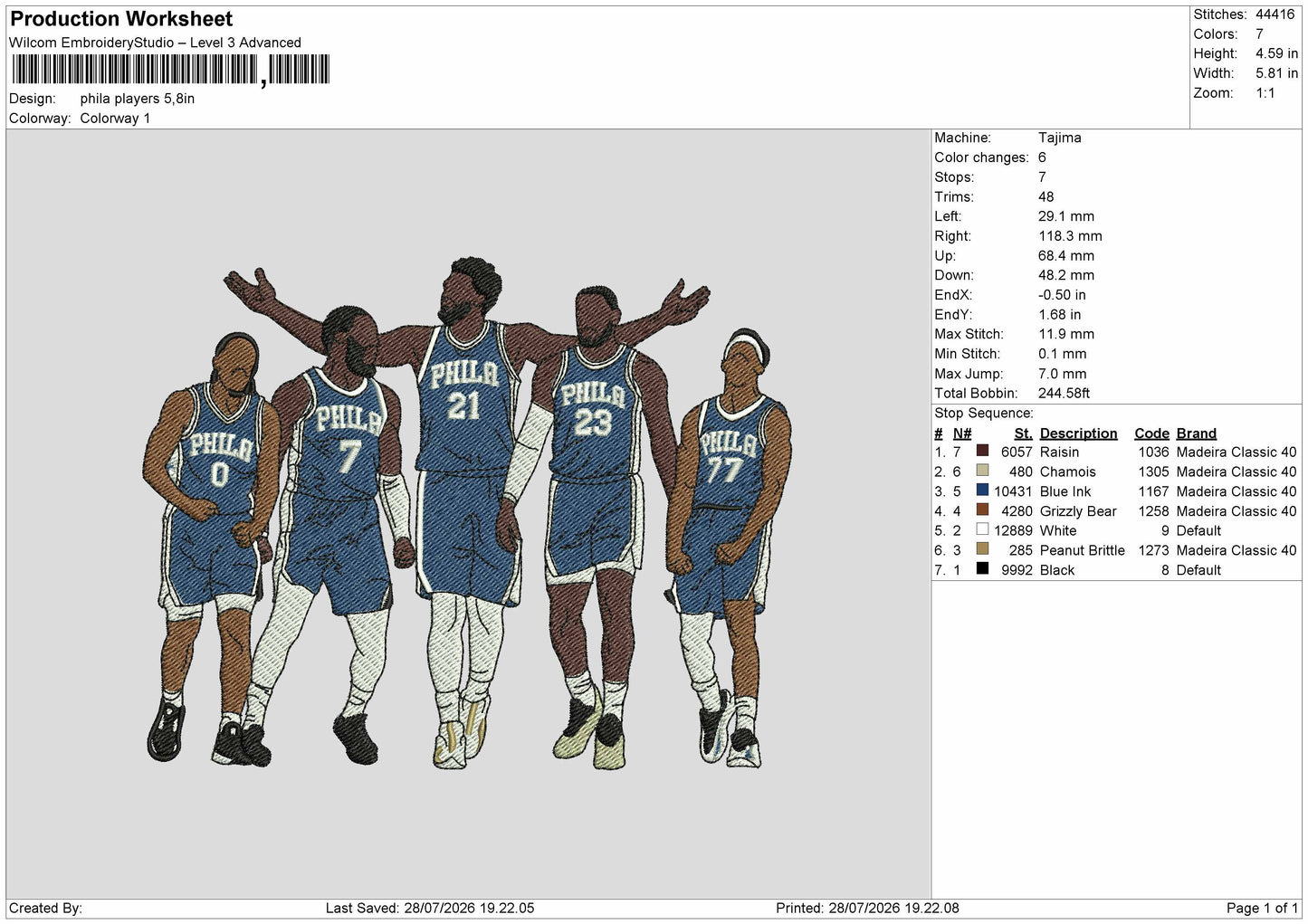Click the Machine value Tajima
This screenshot has width=1308, height=924.
tap(1059, 138)
